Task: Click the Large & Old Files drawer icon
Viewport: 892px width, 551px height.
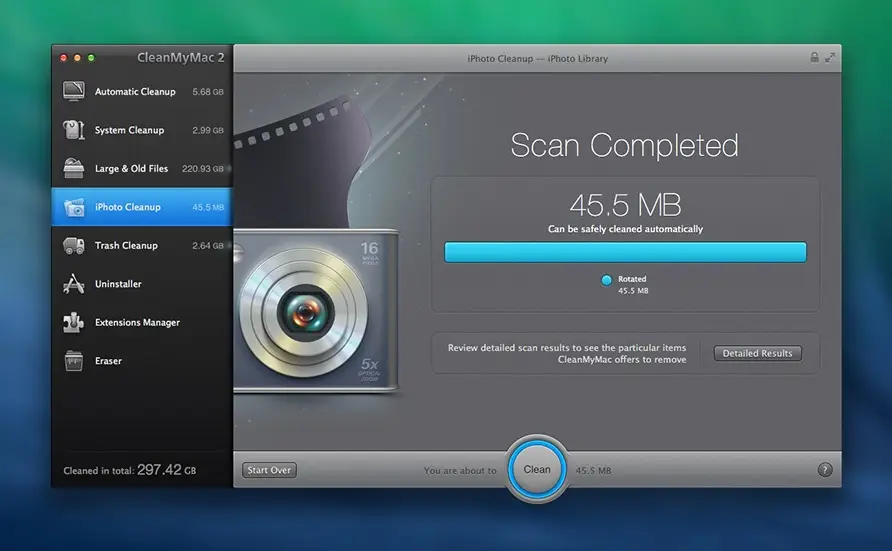Action: point(74,168)
